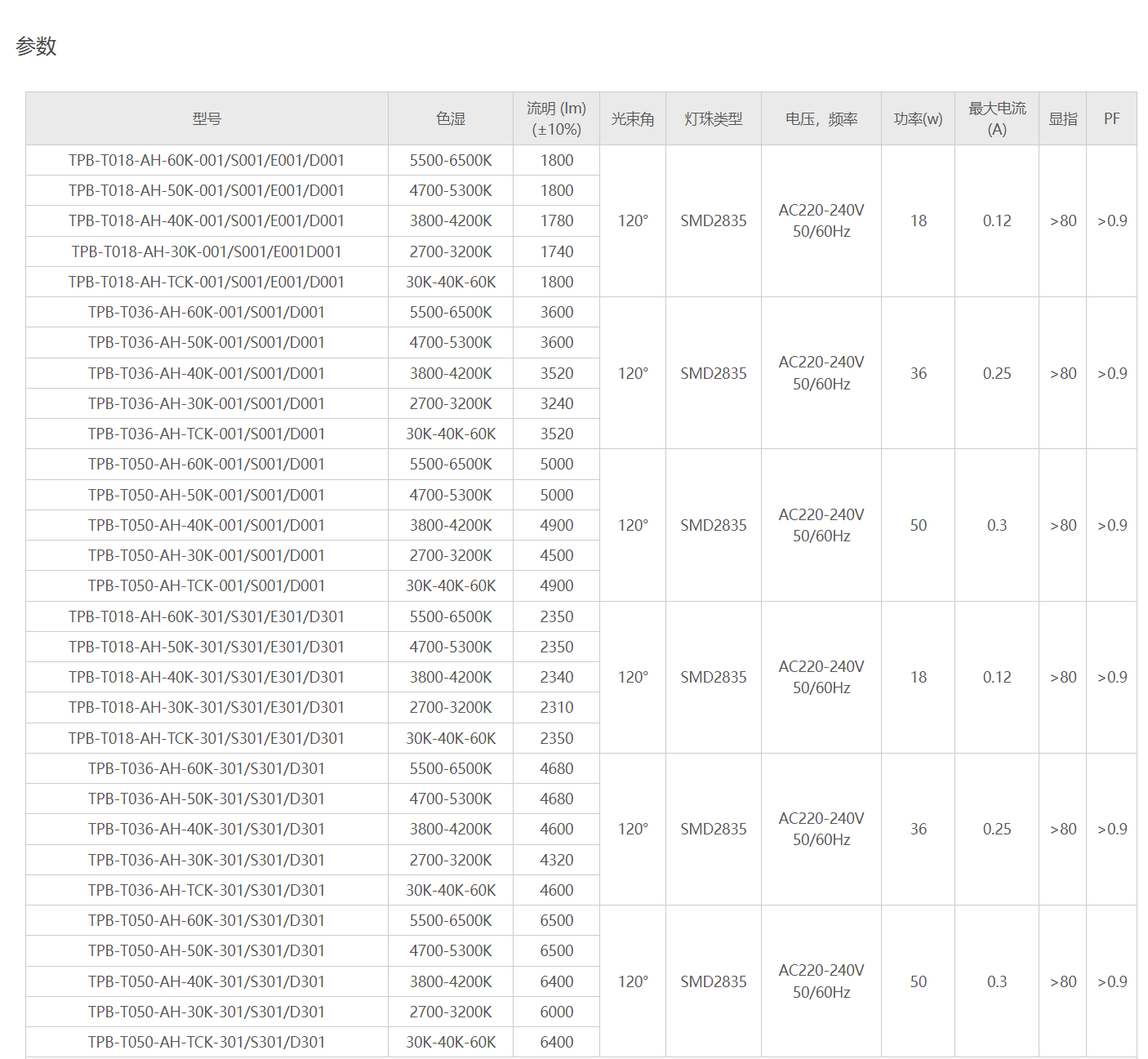Click the 色温 column header
This screenshot has height=1059, width=1148.
point(451,119)
